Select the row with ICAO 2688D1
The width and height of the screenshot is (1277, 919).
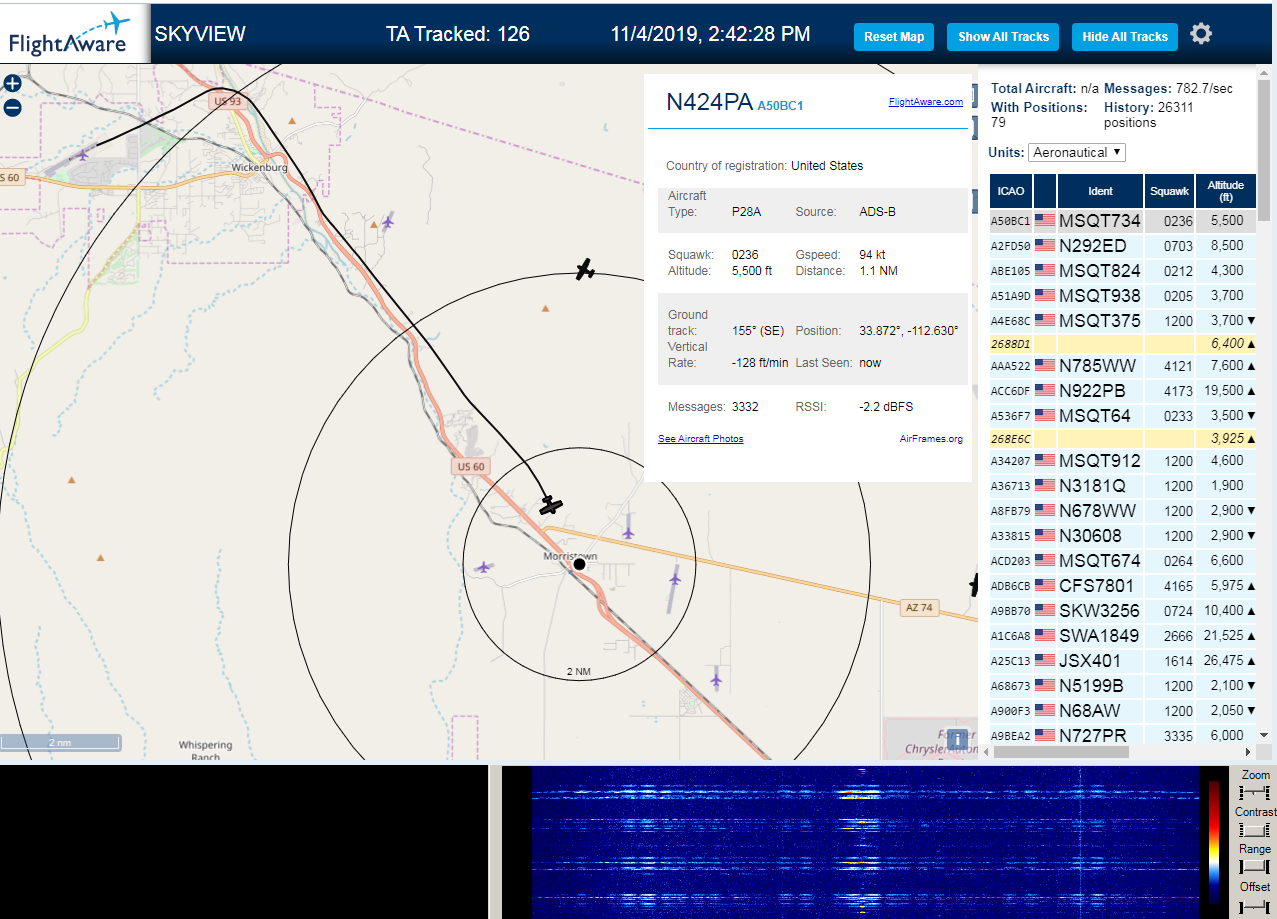[x=1123, y=343]
